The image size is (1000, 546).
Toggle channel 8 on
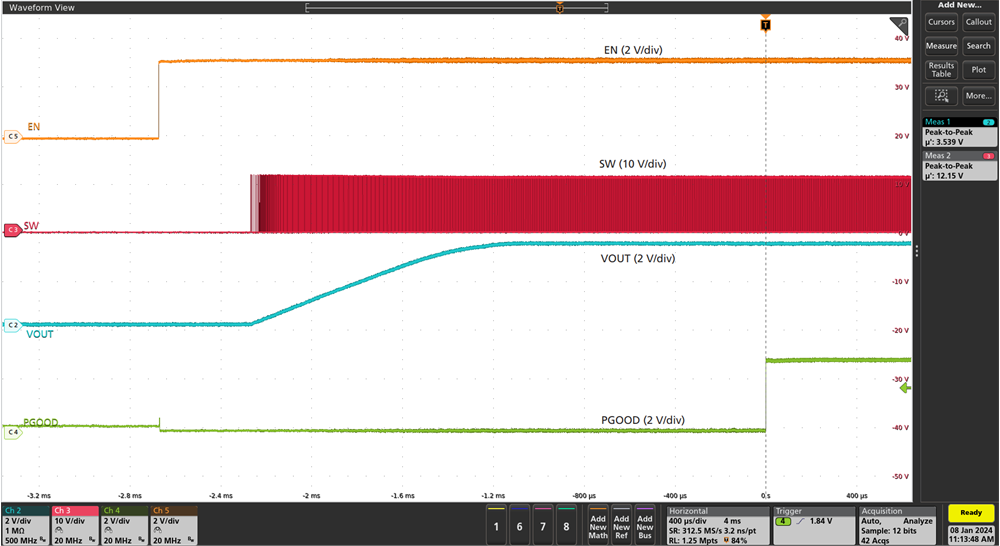coord(567,525)
